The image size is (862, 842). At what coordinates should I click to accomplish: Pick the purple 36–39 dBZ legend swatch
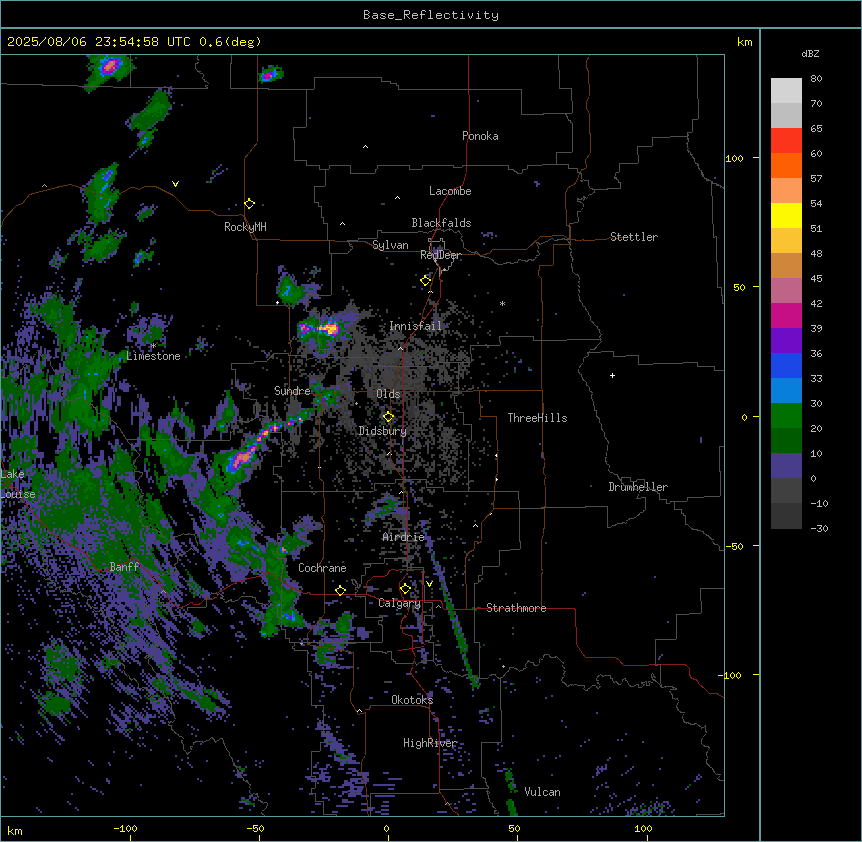coord(786,341)
